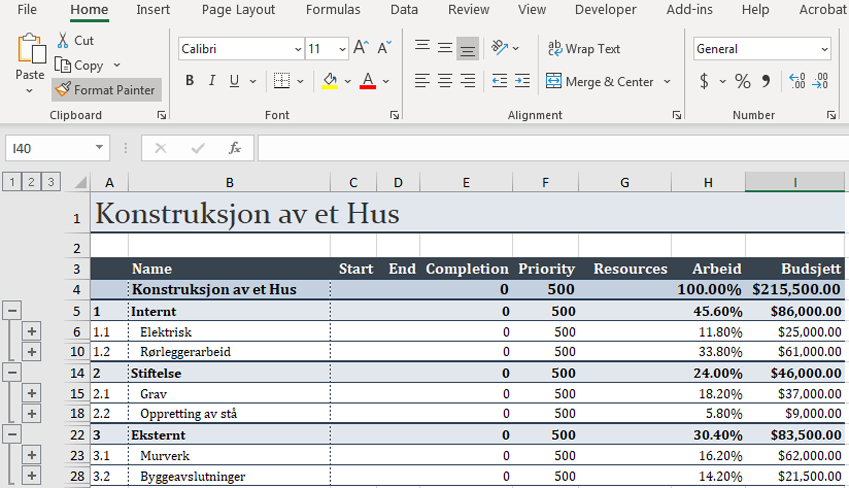The width and height of the screenshot is (849, 488).
Task: Click Merge & Center
Action: click(x=599, y=82)
